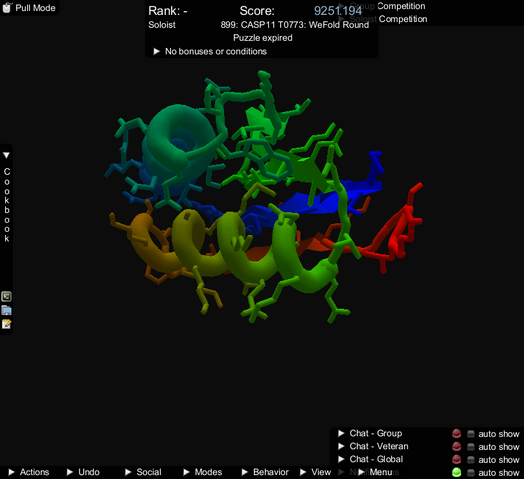Screen dimensions: 524x479
Task: Open the recipe script terminal icon
Action: coord(6,296)
